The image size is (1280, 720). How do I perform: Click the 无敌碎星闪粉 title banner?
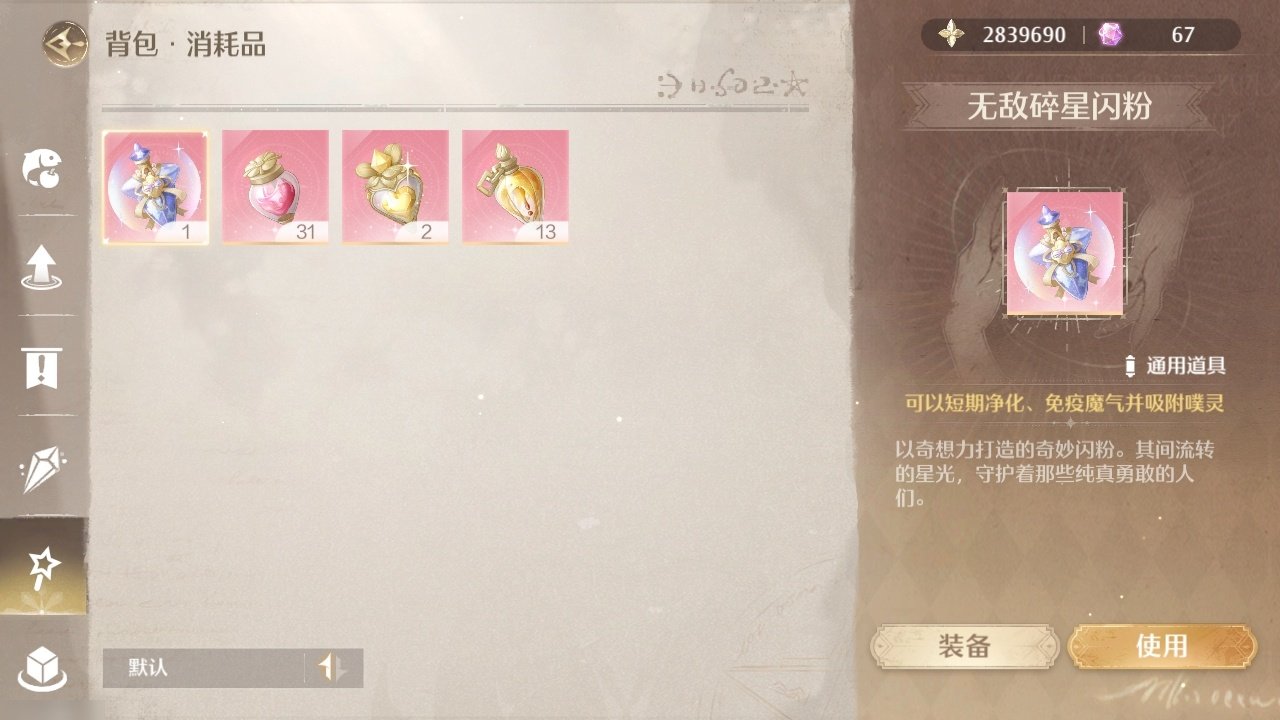pyautogui.click(x=1059, y=106)
